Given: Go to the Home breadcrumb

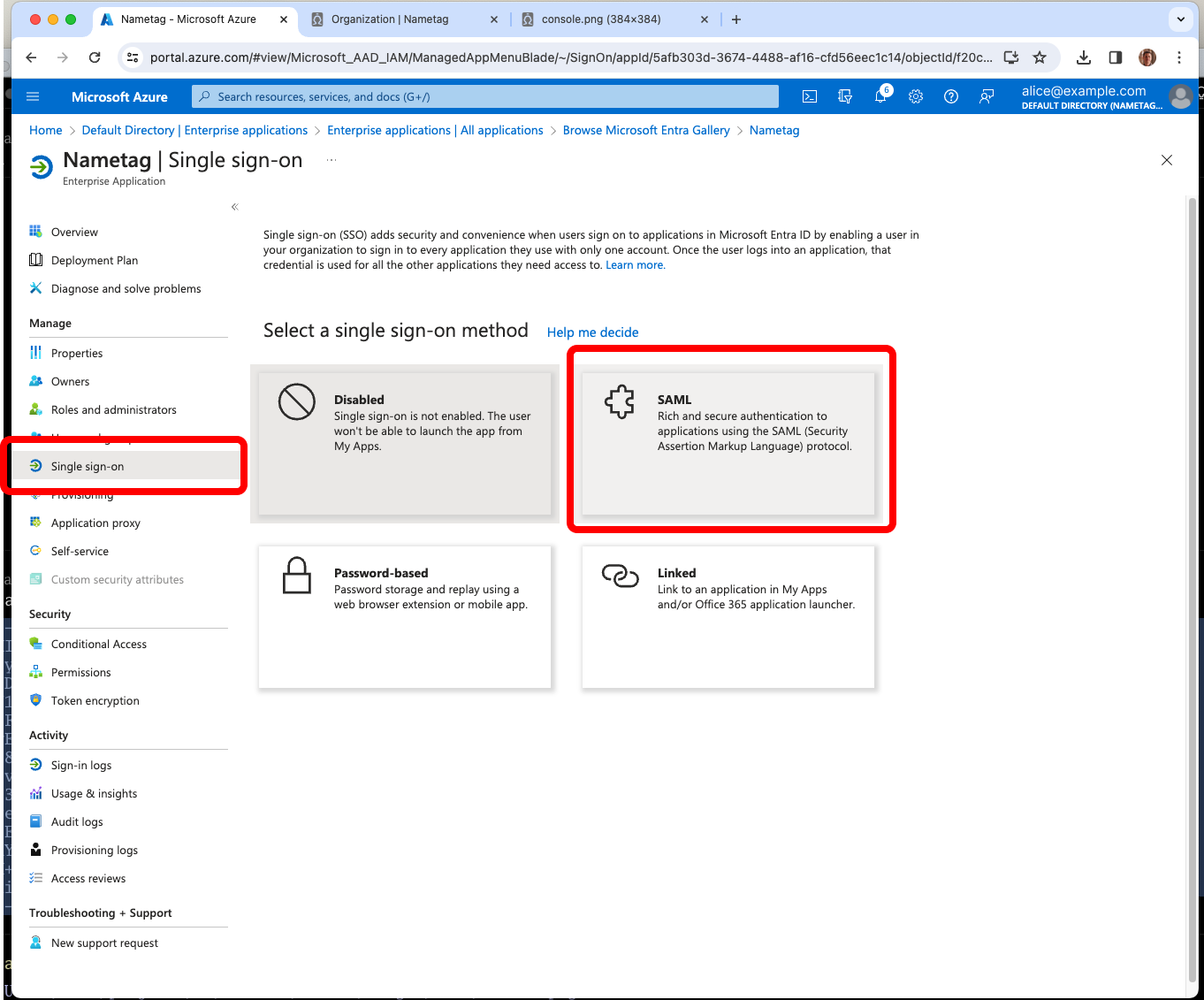Looking at the screenshot, I should [46, 130].
